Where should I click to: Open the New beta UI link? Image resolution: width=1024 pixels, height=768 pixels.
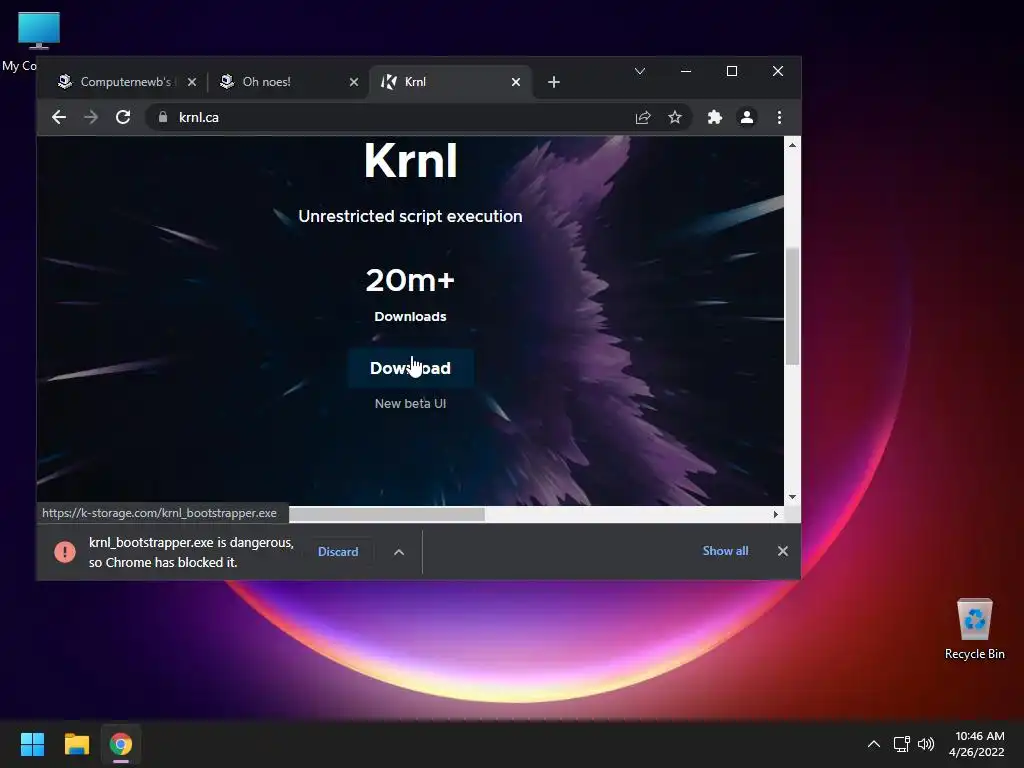[410, 404]
